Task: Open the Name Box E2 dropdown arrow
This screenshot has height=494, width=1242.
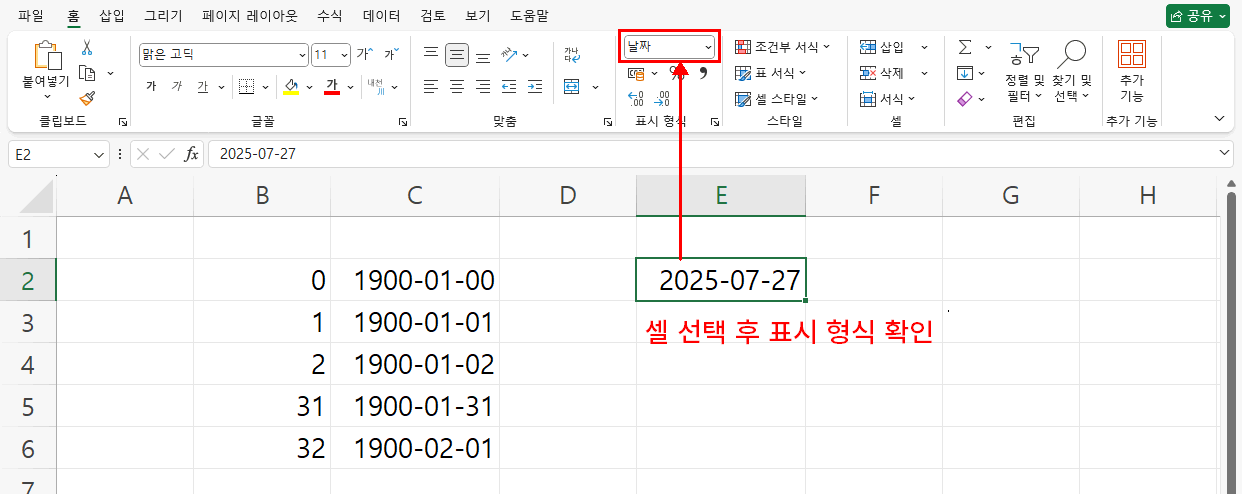Action: (x=99, y=154)
